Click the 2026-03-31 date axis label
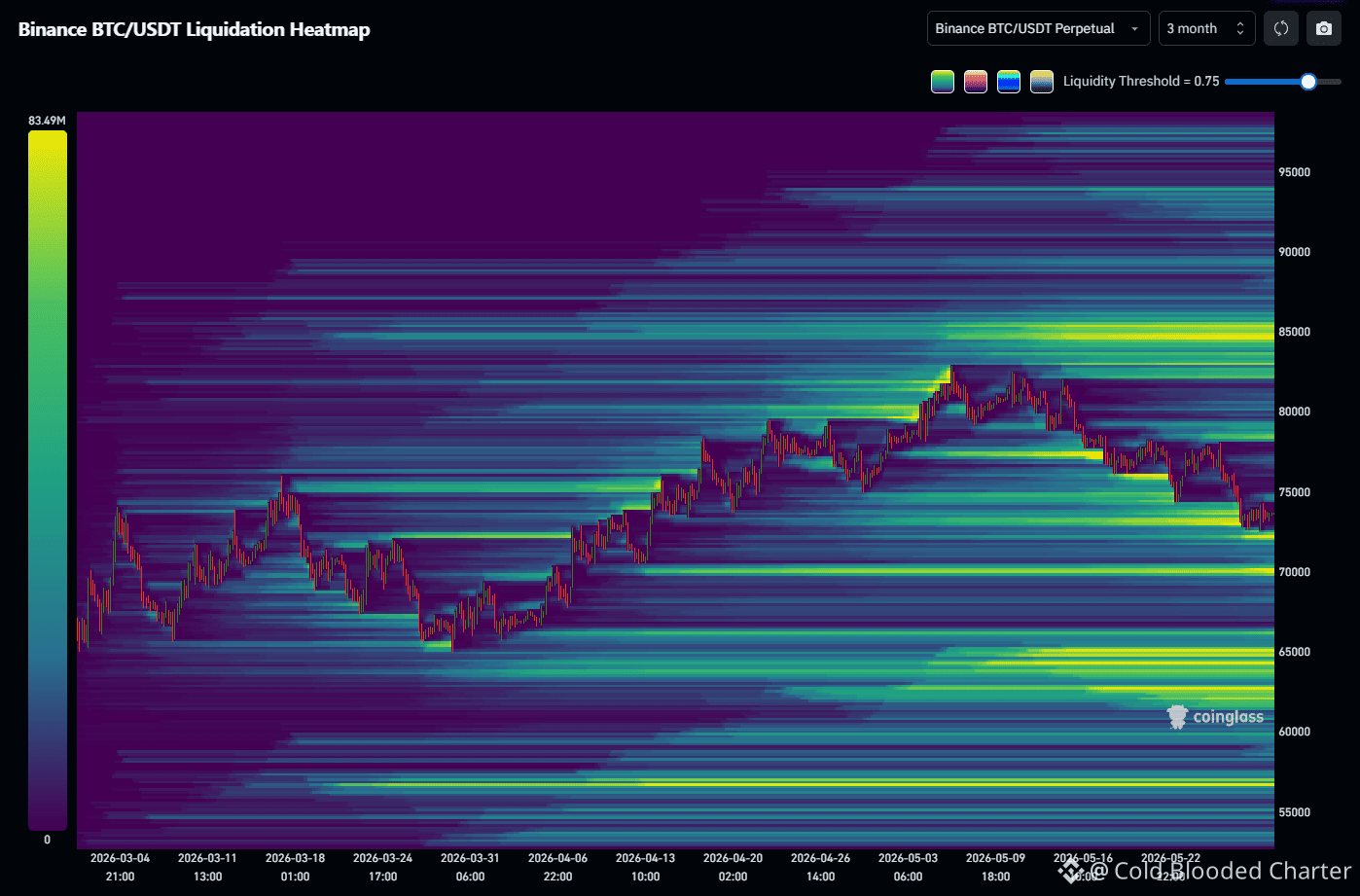This screenshot has width=1360, height=896. pos(470,858)
